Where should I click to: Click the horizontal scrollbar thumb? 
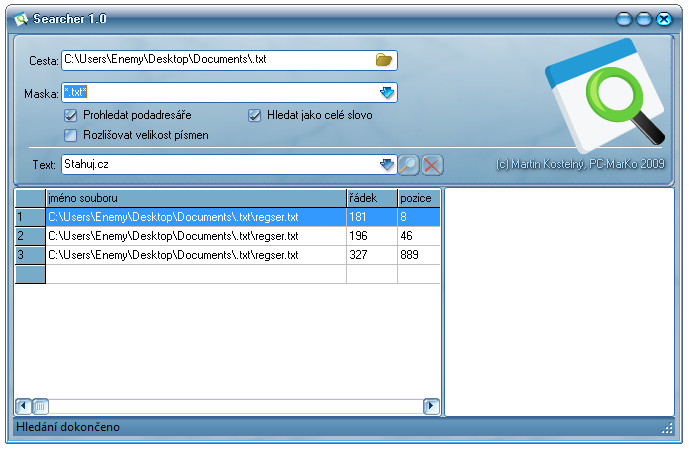(x=40, y=406)
